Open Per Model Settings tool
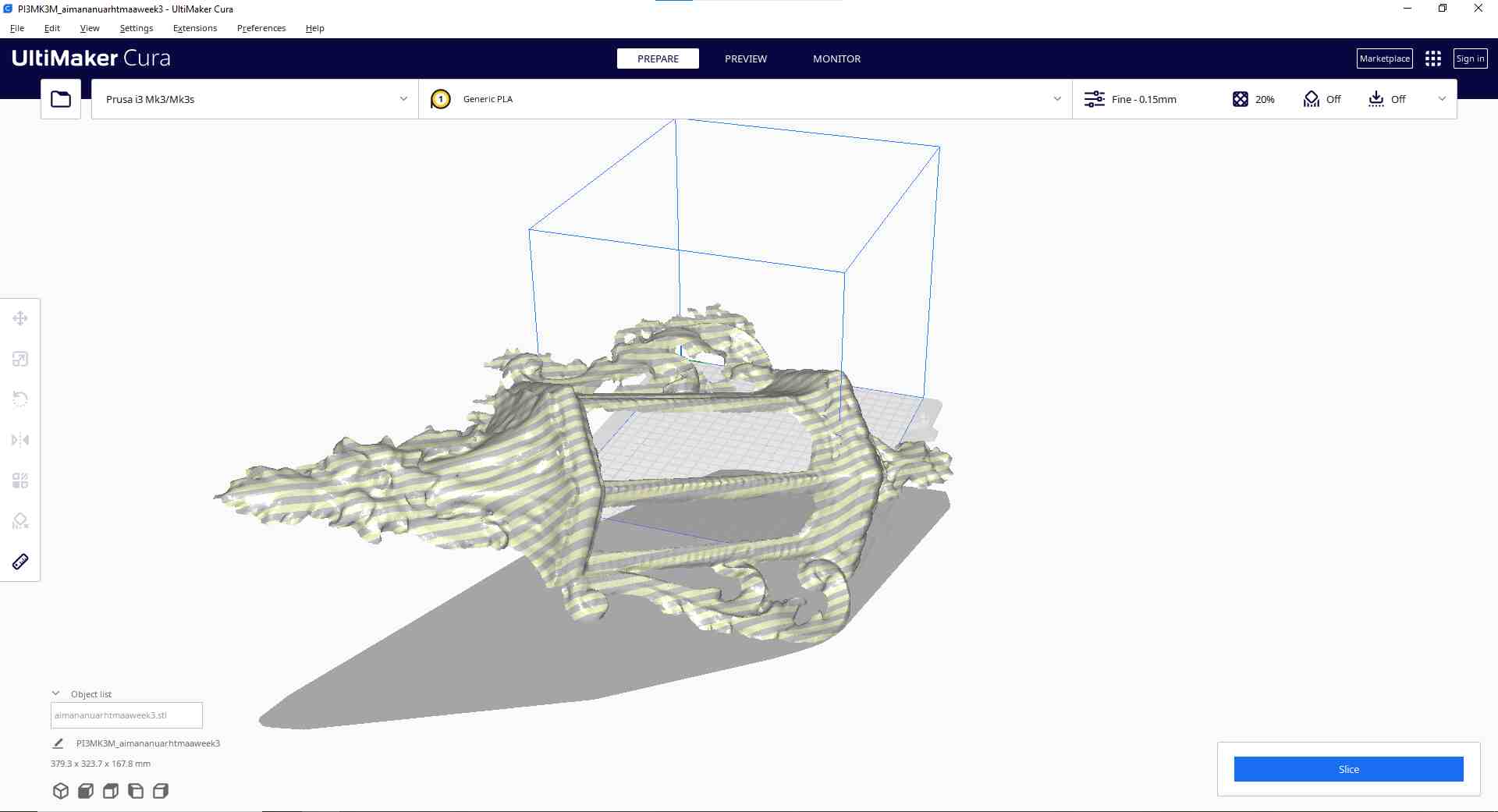This screenshot has width=1498, height=812. [x=20, y=480]
